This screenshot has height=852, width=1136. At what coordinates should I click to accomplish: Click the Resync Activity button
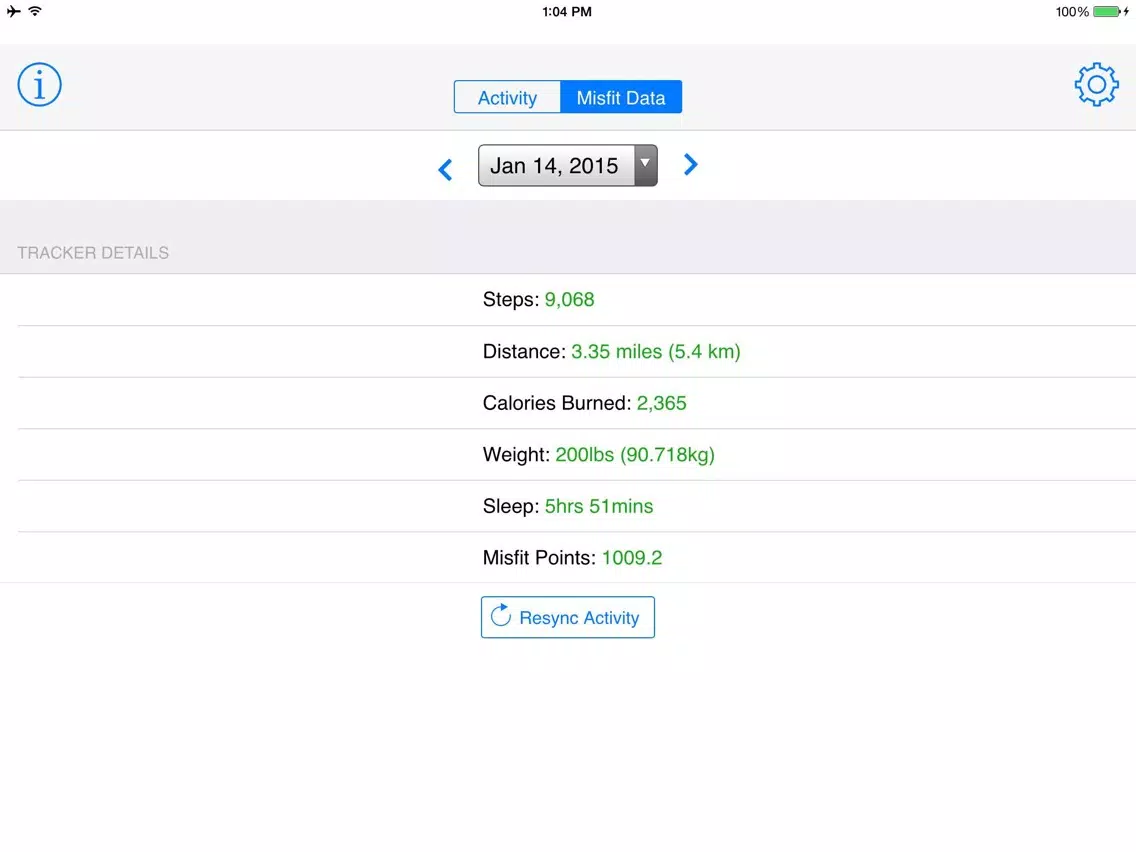567,617
